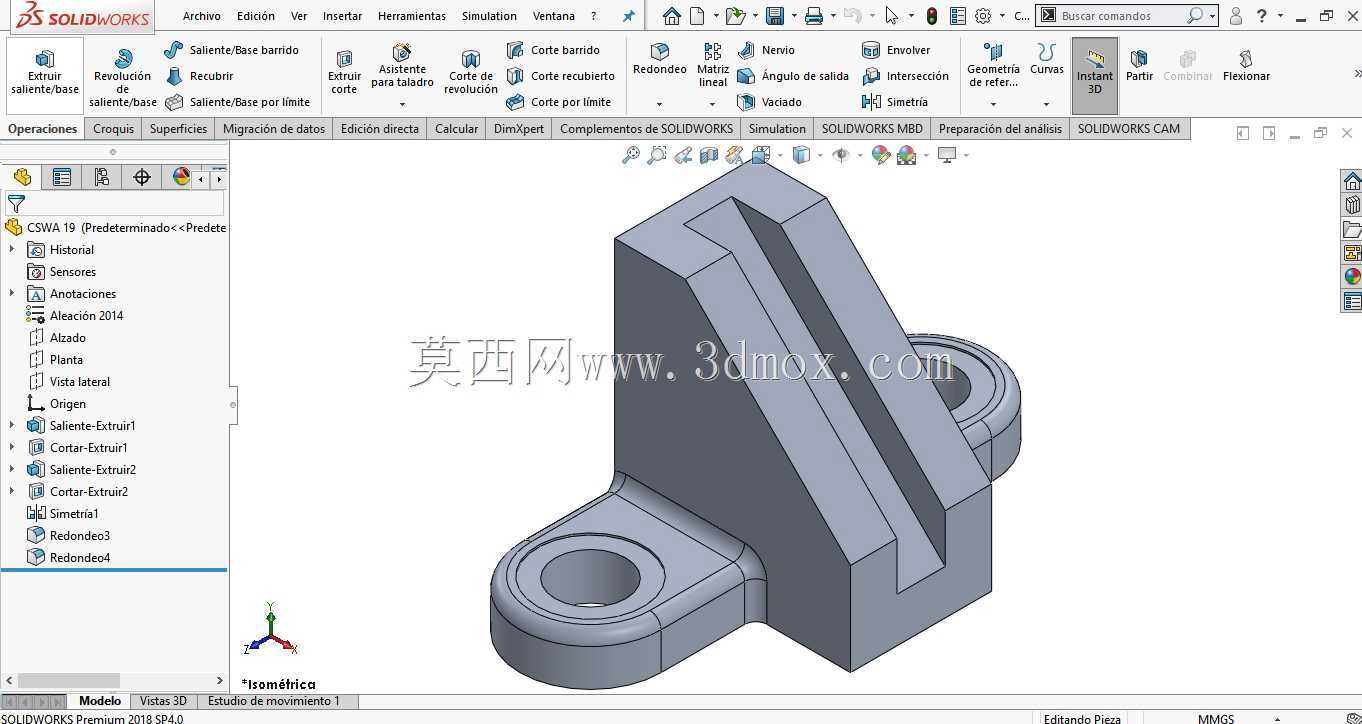This screenshot has height=724, width=1362.
Task: Activate the Extruir corte tool
Action: (344, 73)
